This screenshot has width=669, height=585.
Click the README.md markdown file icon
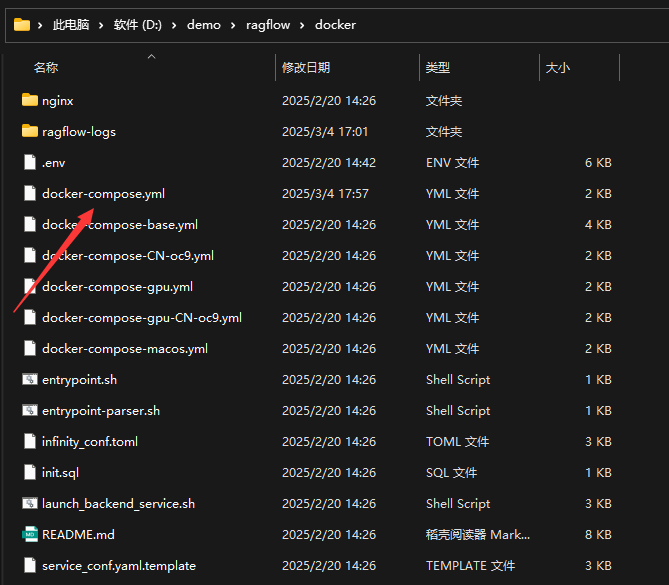pyautogui.click(x=29, y=534)
